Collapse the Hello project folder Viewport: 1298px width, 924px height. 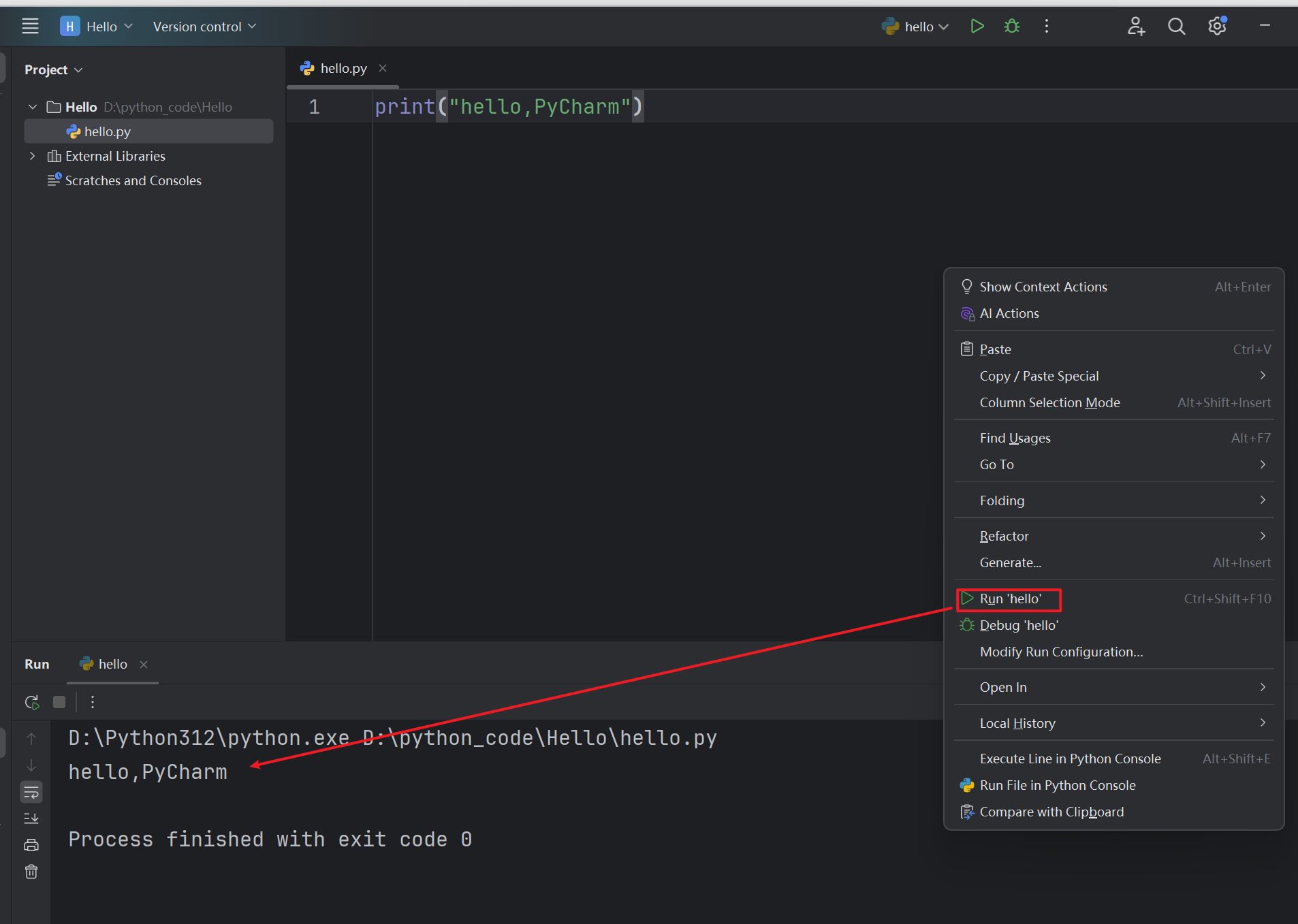[x=32, y=107]
